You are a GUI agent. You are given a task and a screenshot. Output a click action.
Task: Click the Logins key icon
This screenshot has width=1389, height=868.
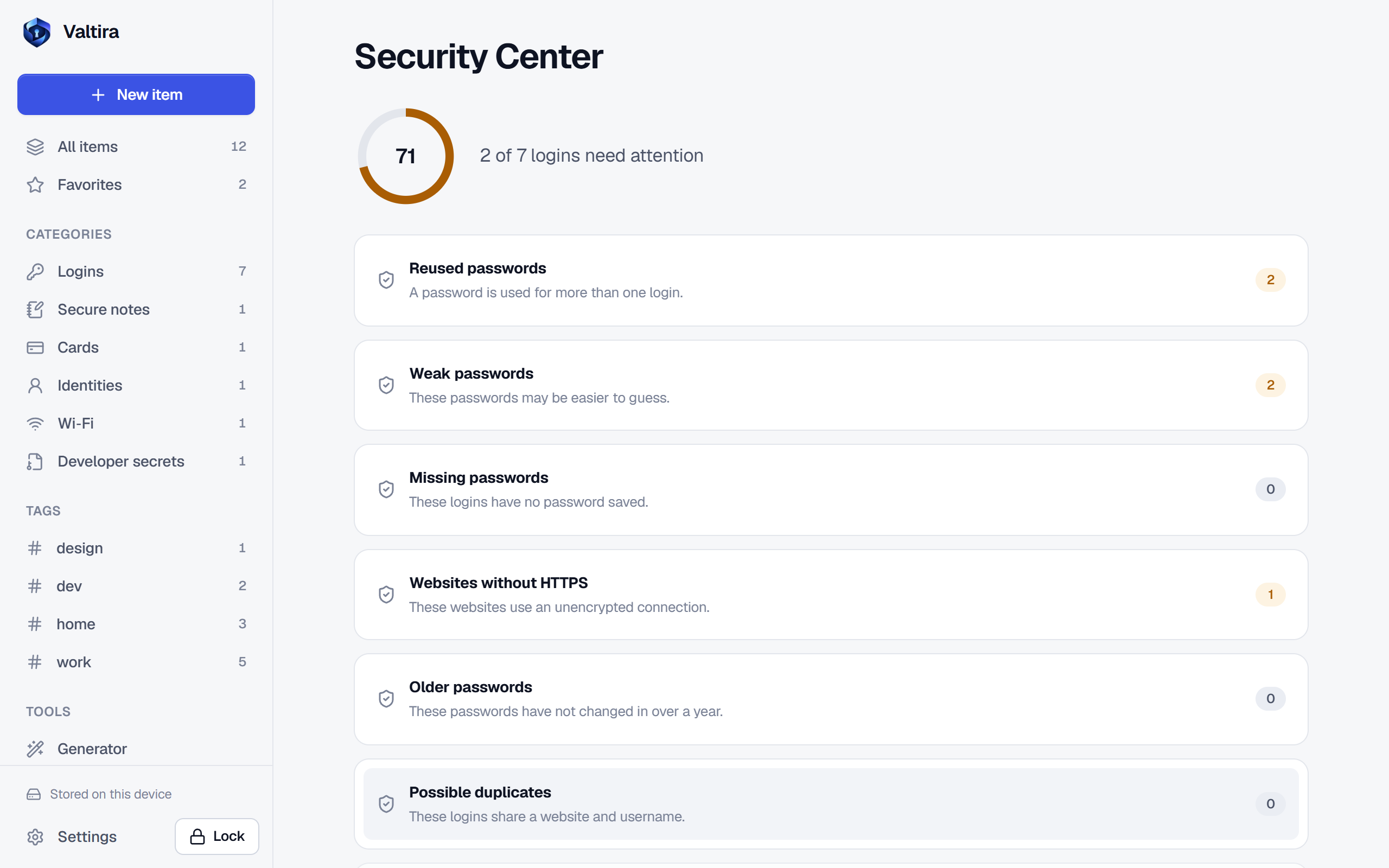(x=35, y=272)
